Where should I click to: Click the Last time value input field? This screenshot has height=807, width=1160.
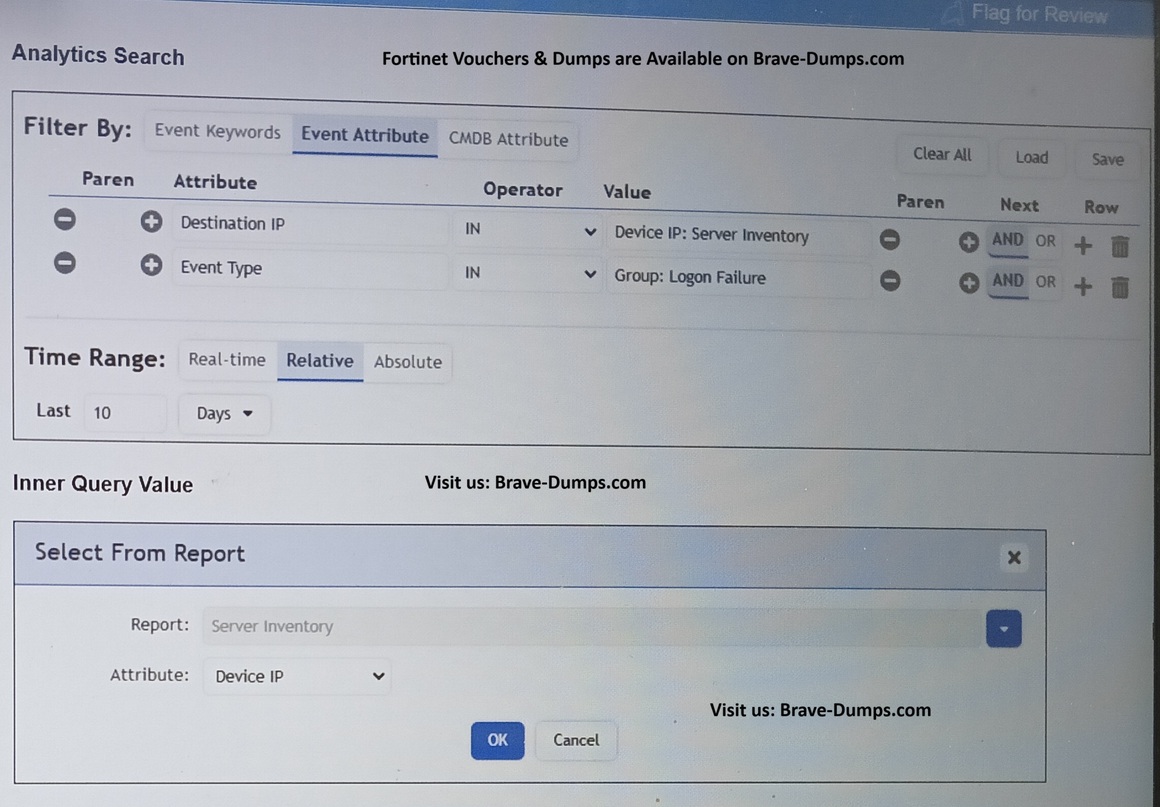pos(125,412)
